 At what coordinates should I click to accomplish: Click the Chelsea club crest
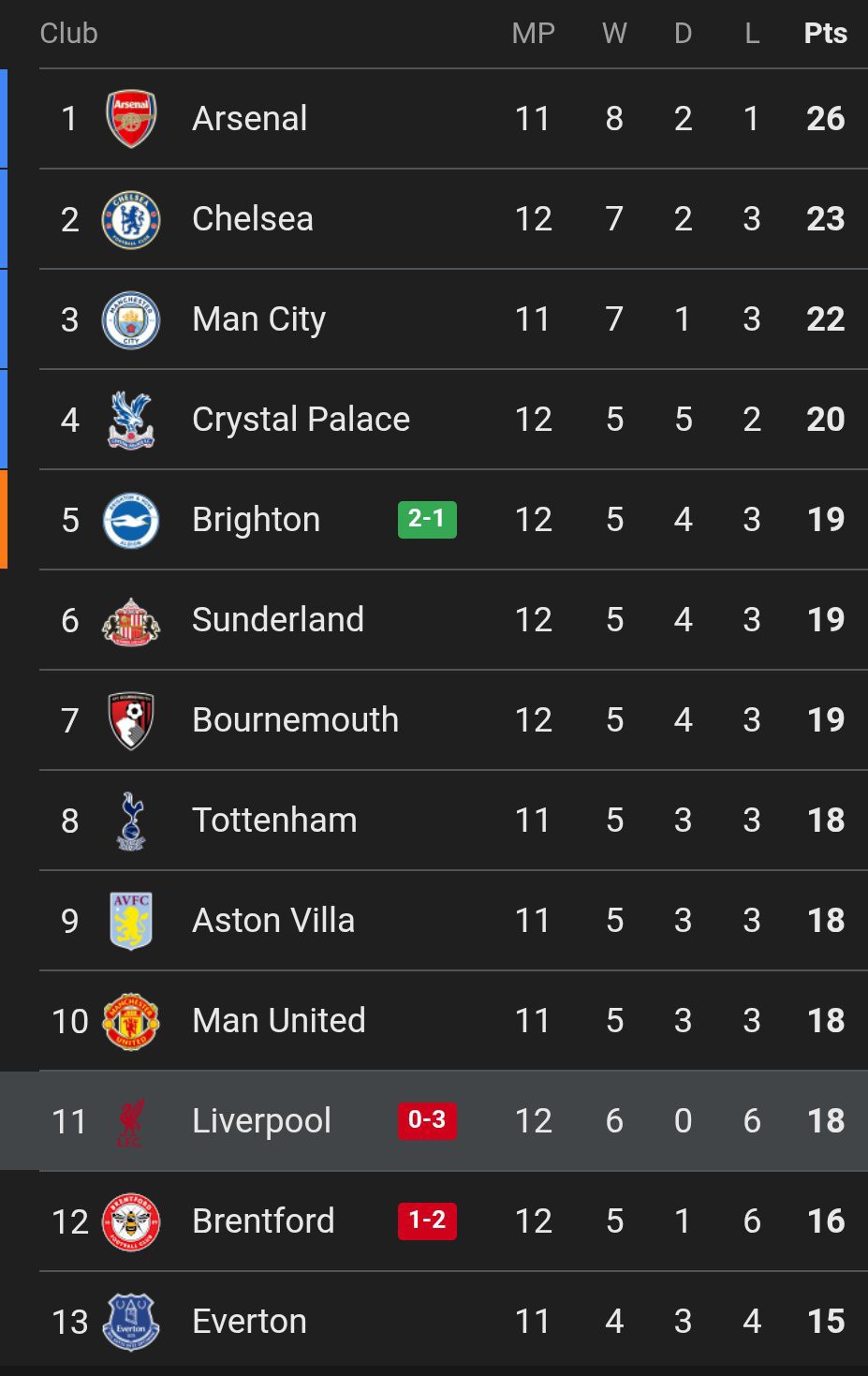coord(131,219)
